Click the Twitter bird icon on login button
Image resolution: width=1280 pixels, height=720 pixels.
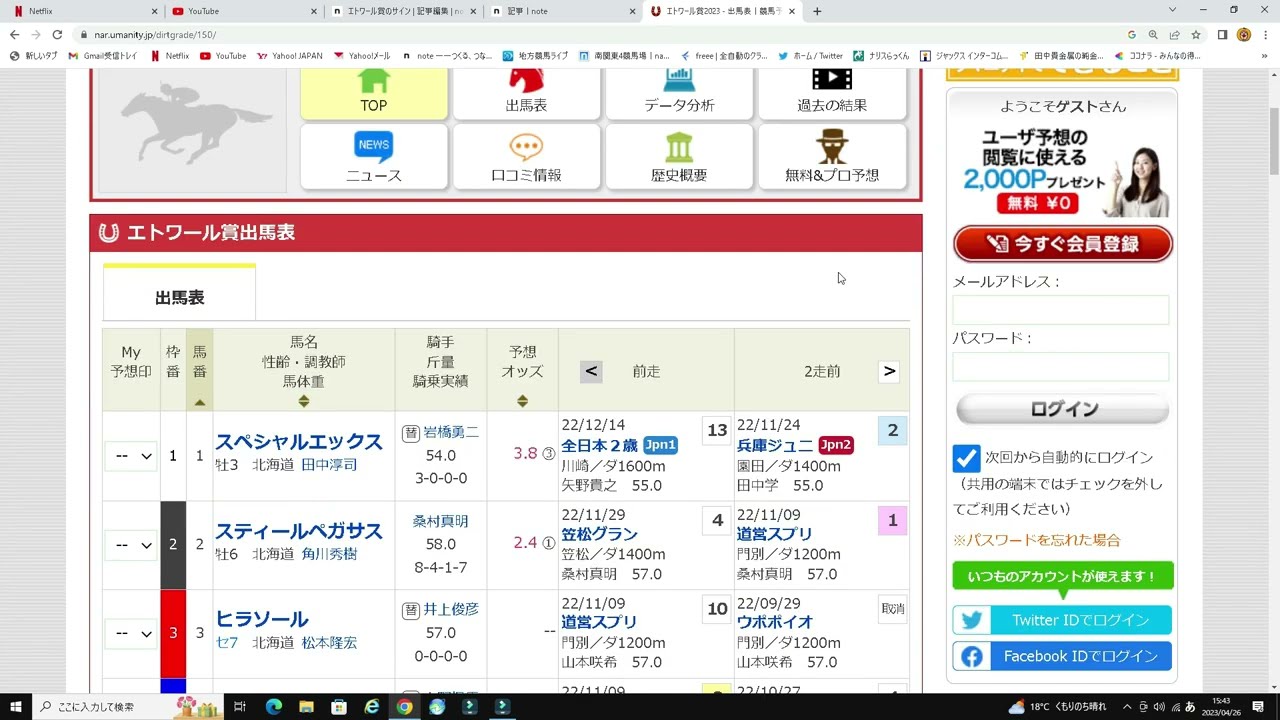971,620
